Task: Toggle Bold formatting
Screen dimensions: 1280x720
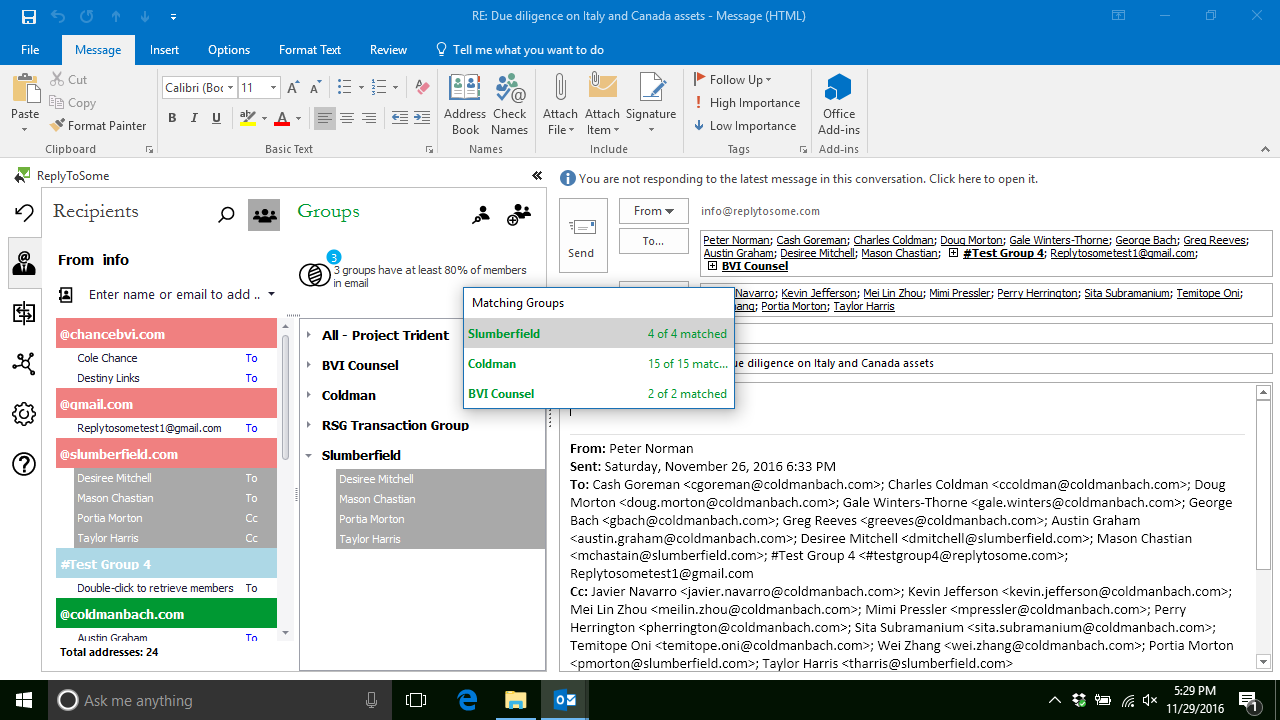Action: click(x=172, y=118)
